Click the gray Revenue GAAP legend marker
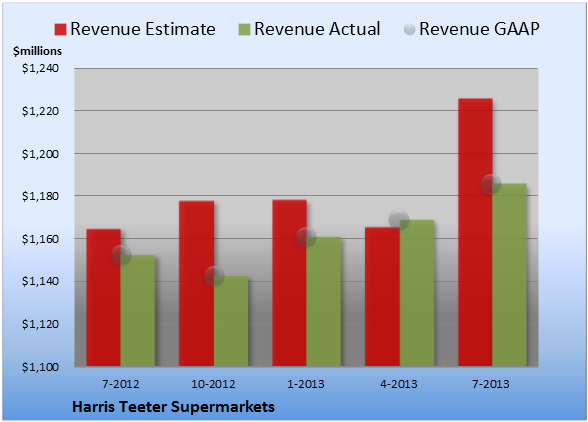The height and width of the screenshot is (422, 588). 409,29
